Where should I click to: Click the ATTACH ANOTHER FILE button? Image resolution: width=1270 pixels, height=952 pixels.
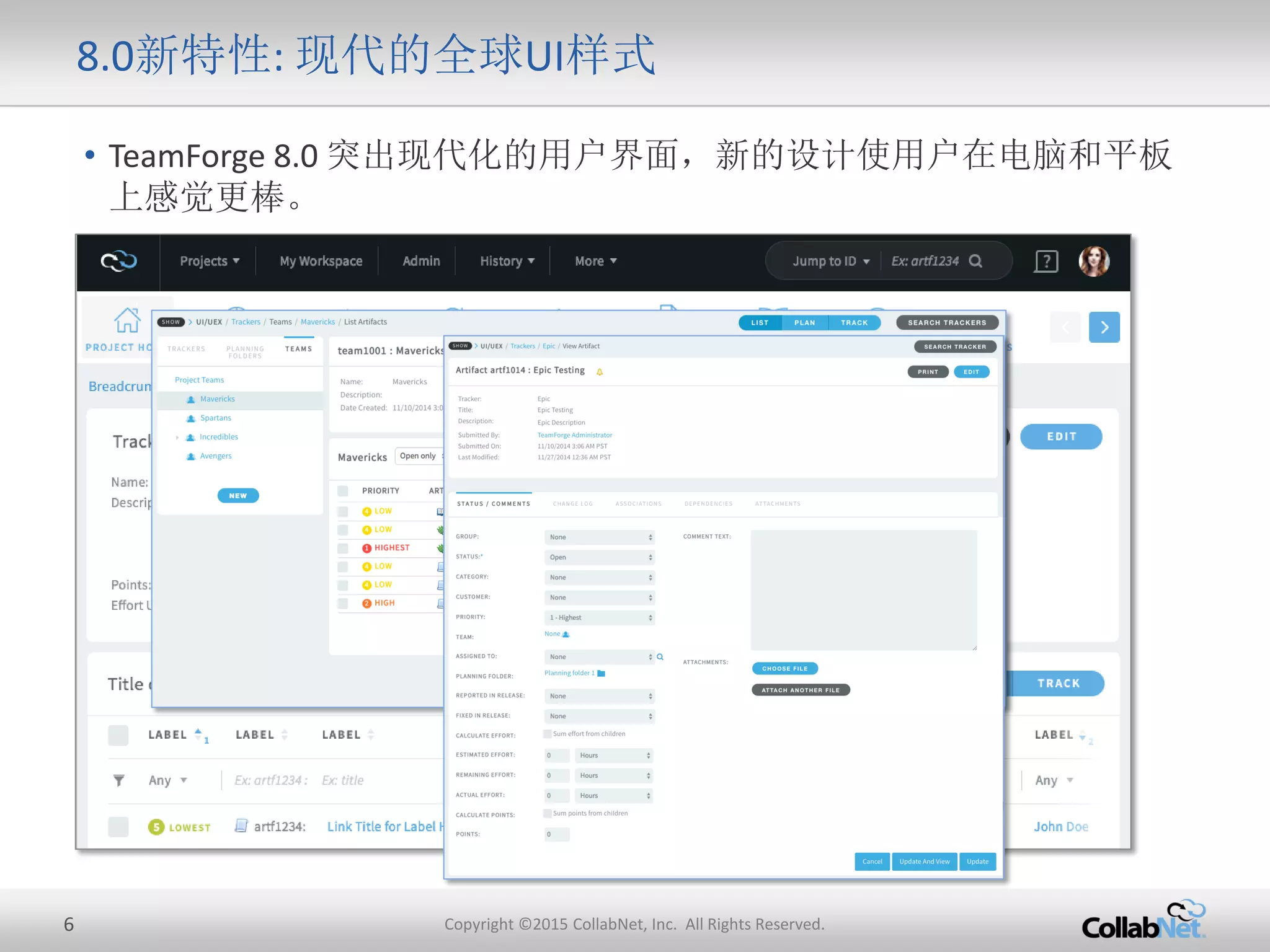click(801, 690)
